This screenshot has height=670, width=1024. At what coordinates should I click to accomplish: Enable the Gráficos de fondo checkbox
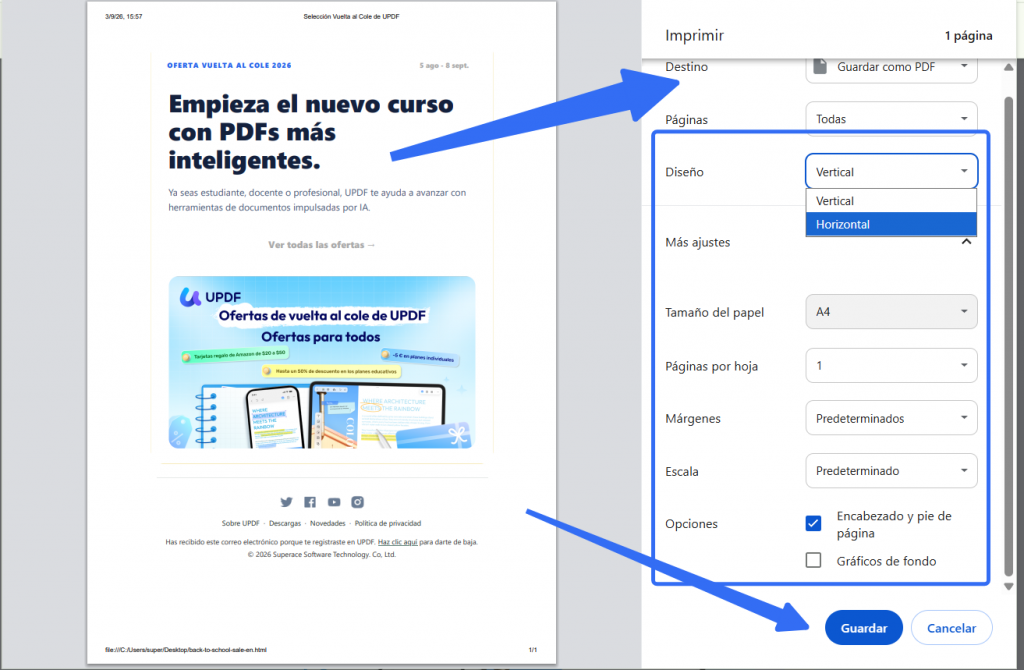813,560
